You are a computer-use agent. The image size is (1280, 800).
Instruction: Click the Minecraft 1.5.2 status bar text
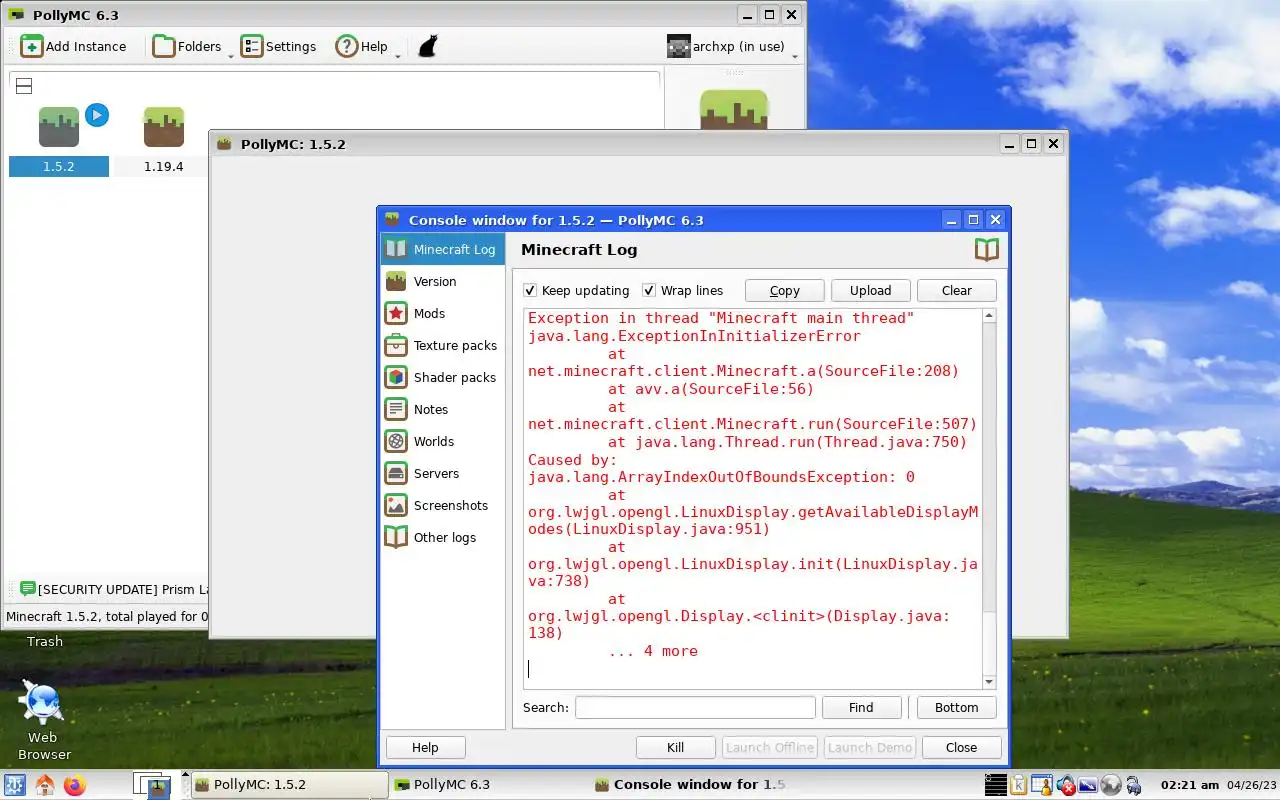pos(106,616)
